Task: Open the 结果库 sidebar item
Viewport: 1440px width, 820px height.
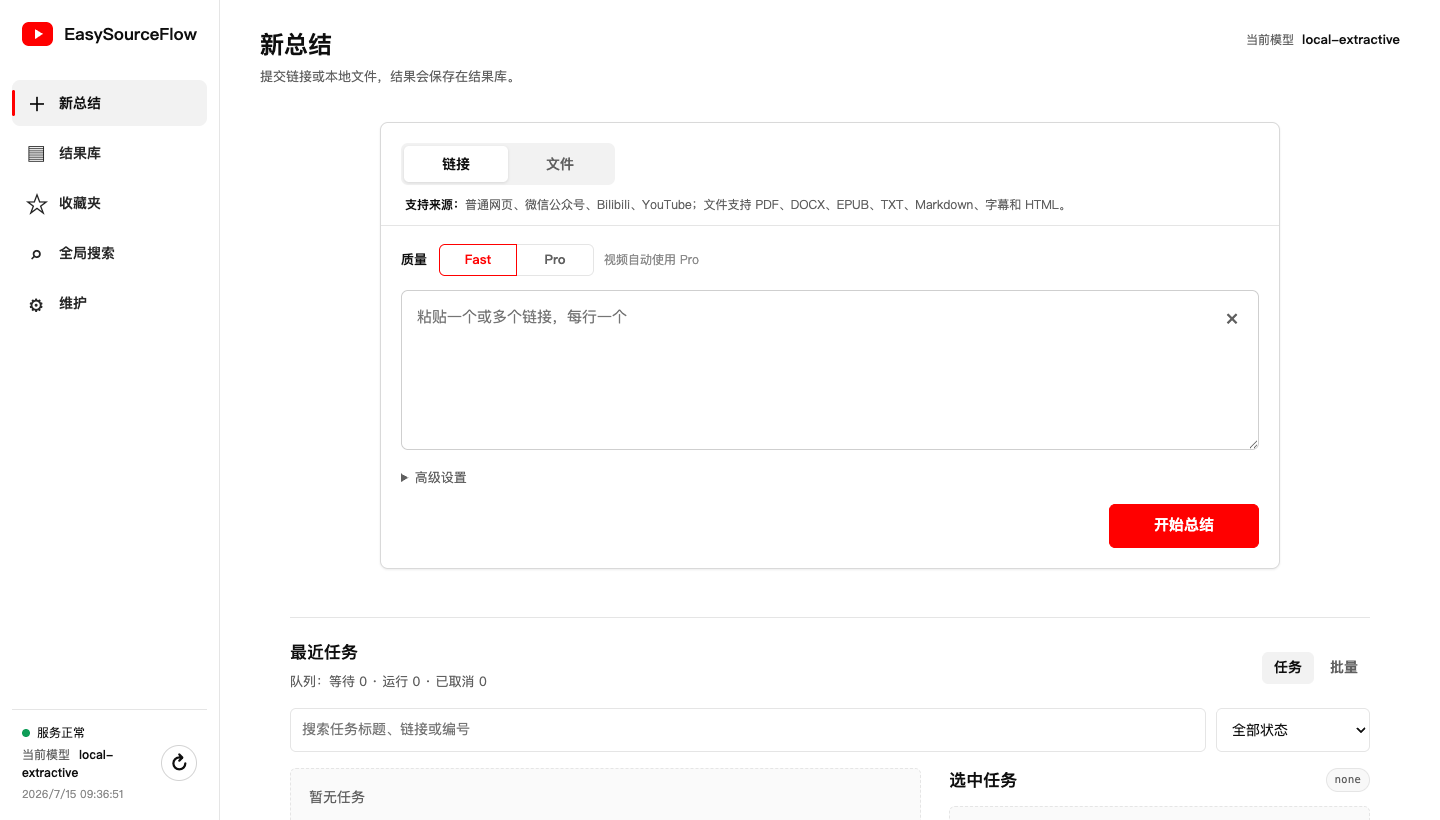Action: pyautogui.click(x=109, y=153)
